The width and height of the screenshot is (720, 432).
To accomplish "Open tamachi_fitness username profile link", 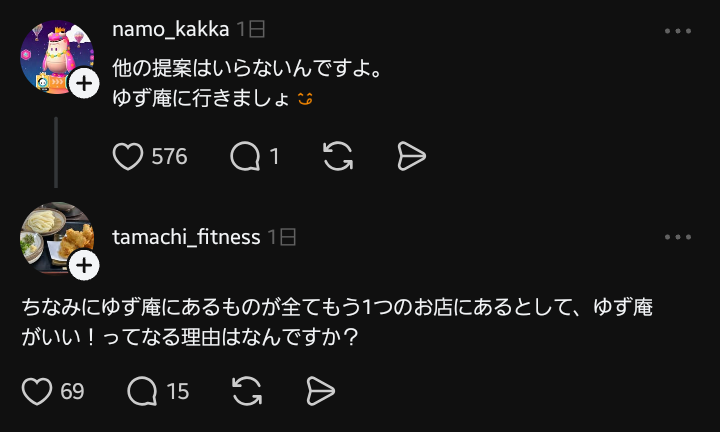I will [x=187, y=237].
